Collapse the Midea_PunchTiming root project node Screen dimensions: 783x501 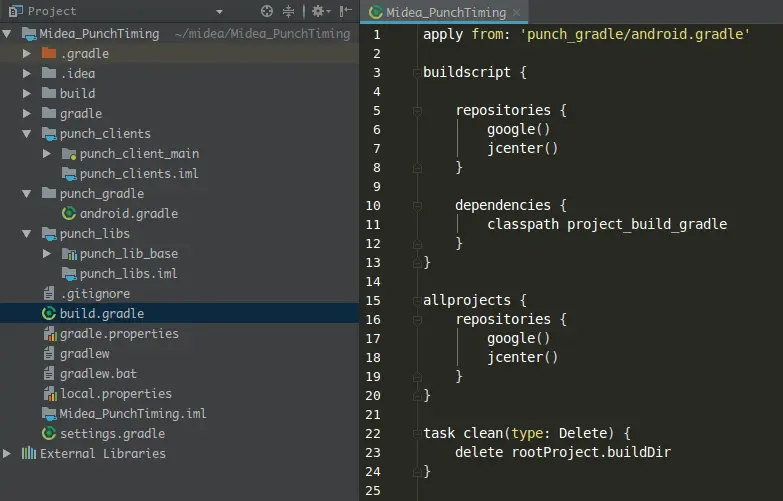[7, 34]
